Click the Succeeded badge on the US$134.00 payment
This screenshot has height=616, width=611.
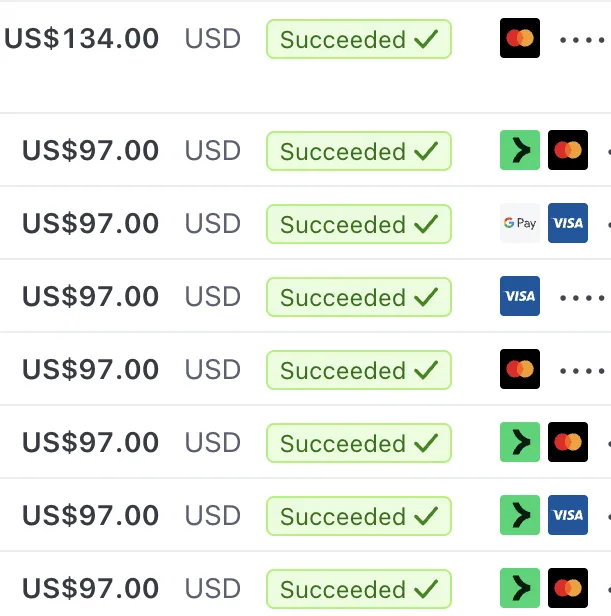point(359,39)
